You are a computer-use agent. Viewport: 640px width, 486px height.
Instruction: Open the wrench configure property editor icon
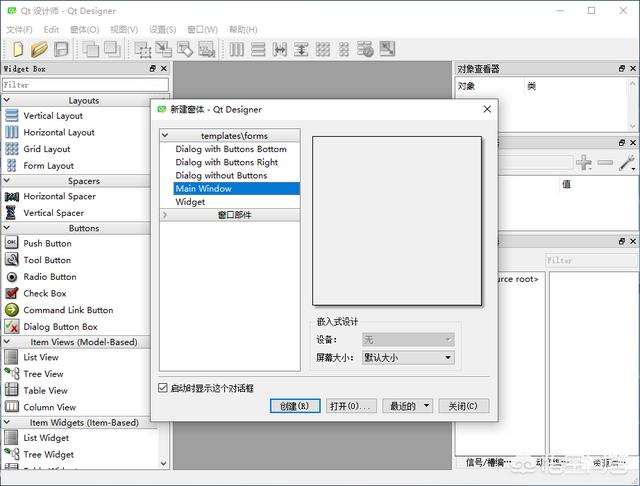[627, 162]
